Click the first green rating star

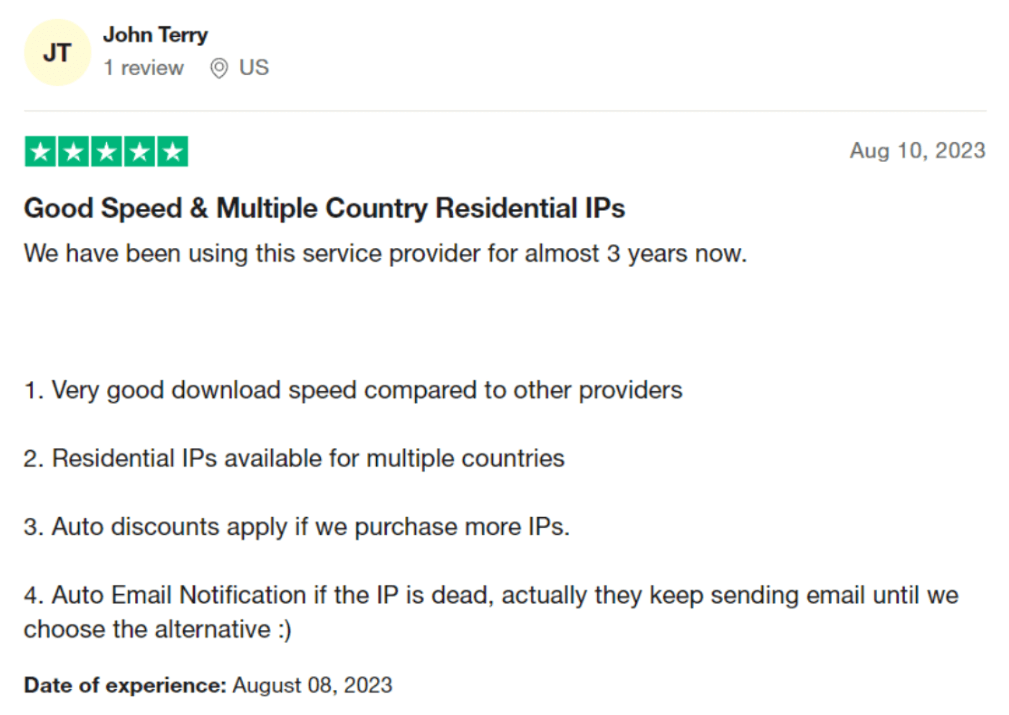(x=40, y=152)
